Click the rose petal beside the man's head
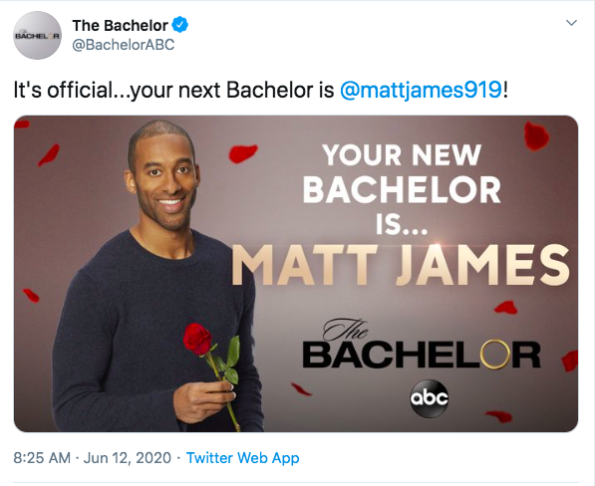This screenshot has width=595, height=486. 242,154
